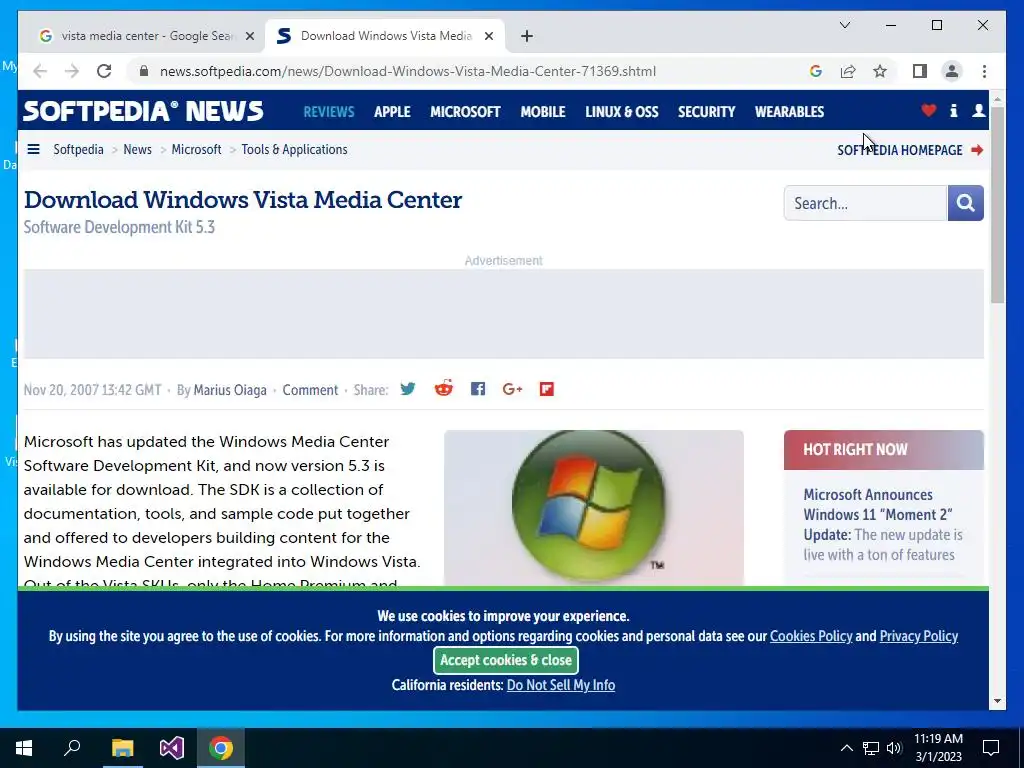The height and width of the screenshot is (768, 1024).
Task: Click the Search input field
Action: tap(865, 203)
